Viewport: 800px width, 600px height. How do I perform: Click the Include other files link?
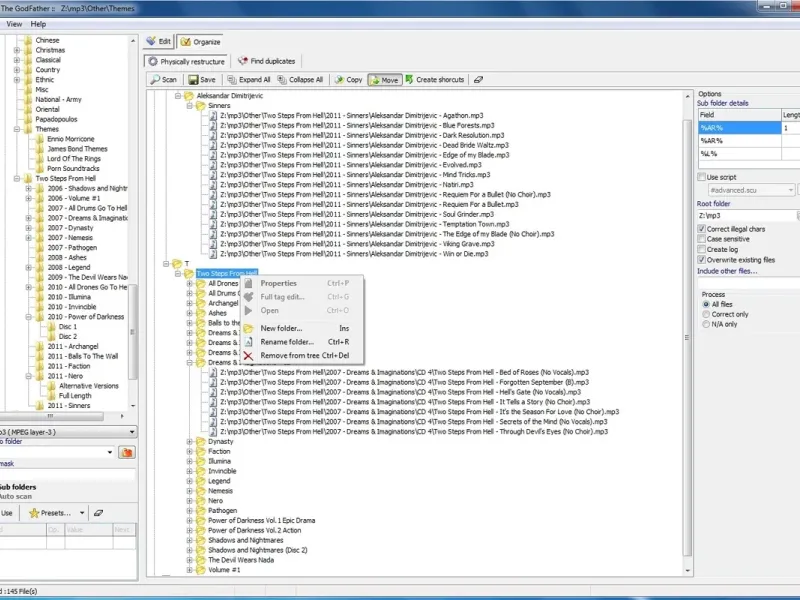tap(729, 271)
